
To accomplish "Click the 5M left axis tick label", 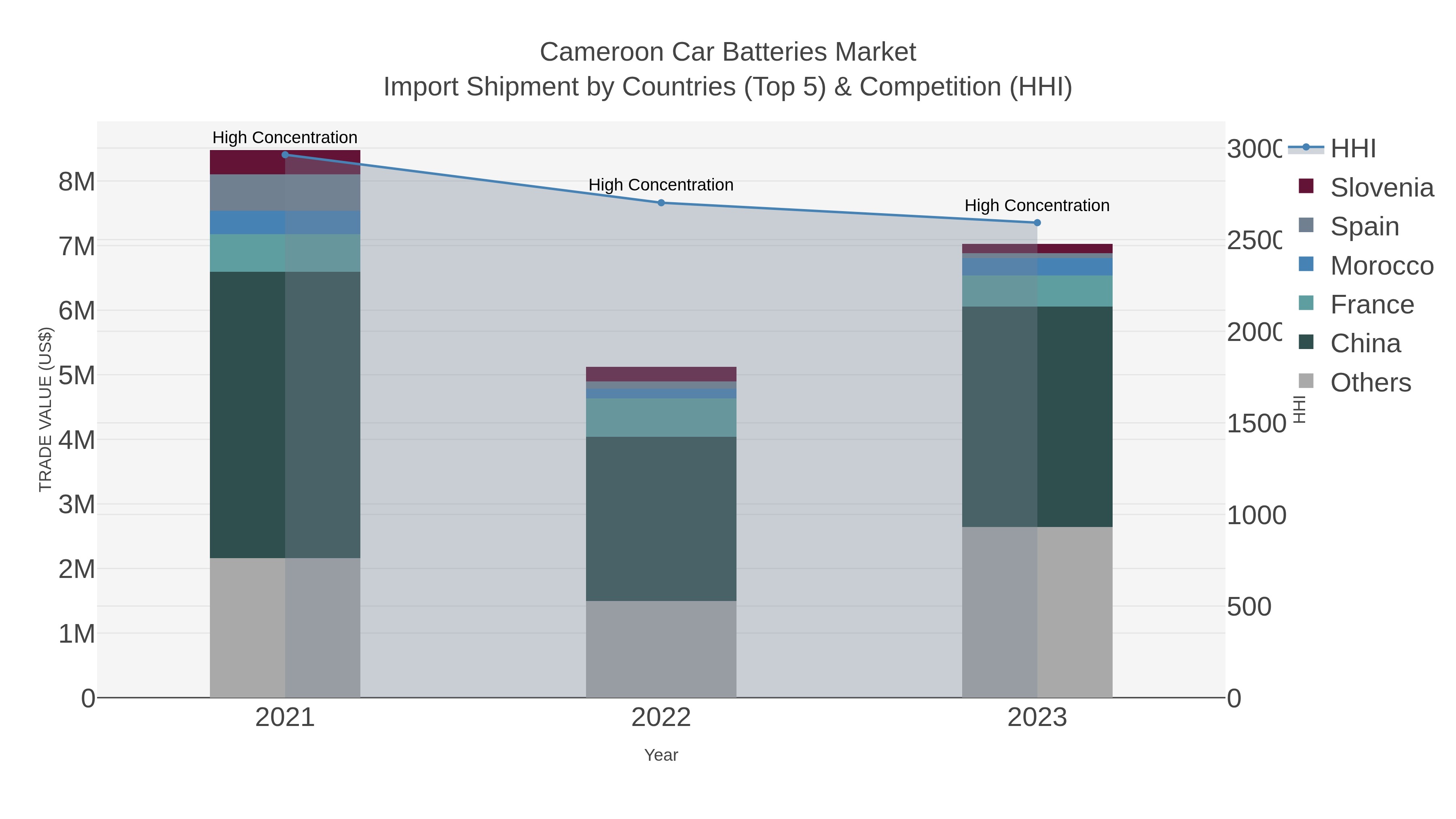I will click(x=77, y=375).
